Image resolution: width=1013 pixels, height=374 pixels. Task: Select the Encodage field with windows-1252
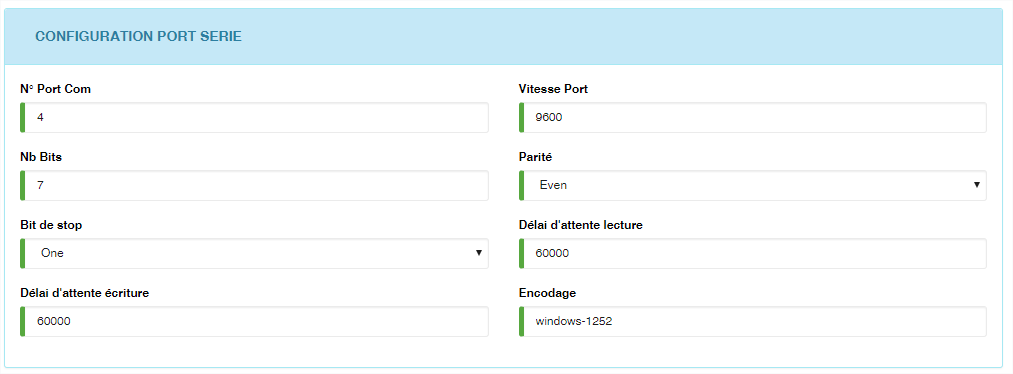(753, 321)
